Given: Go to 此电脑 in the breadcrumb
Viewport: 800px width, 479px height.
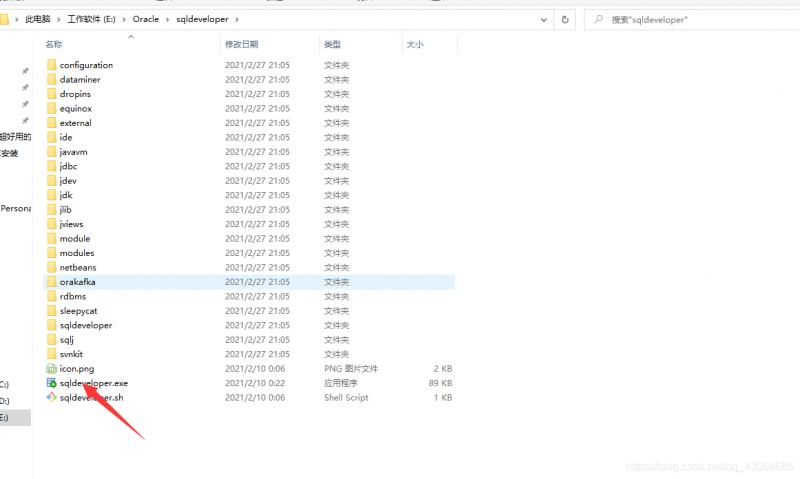Looking at the screenshot, I should pos(38,19).
